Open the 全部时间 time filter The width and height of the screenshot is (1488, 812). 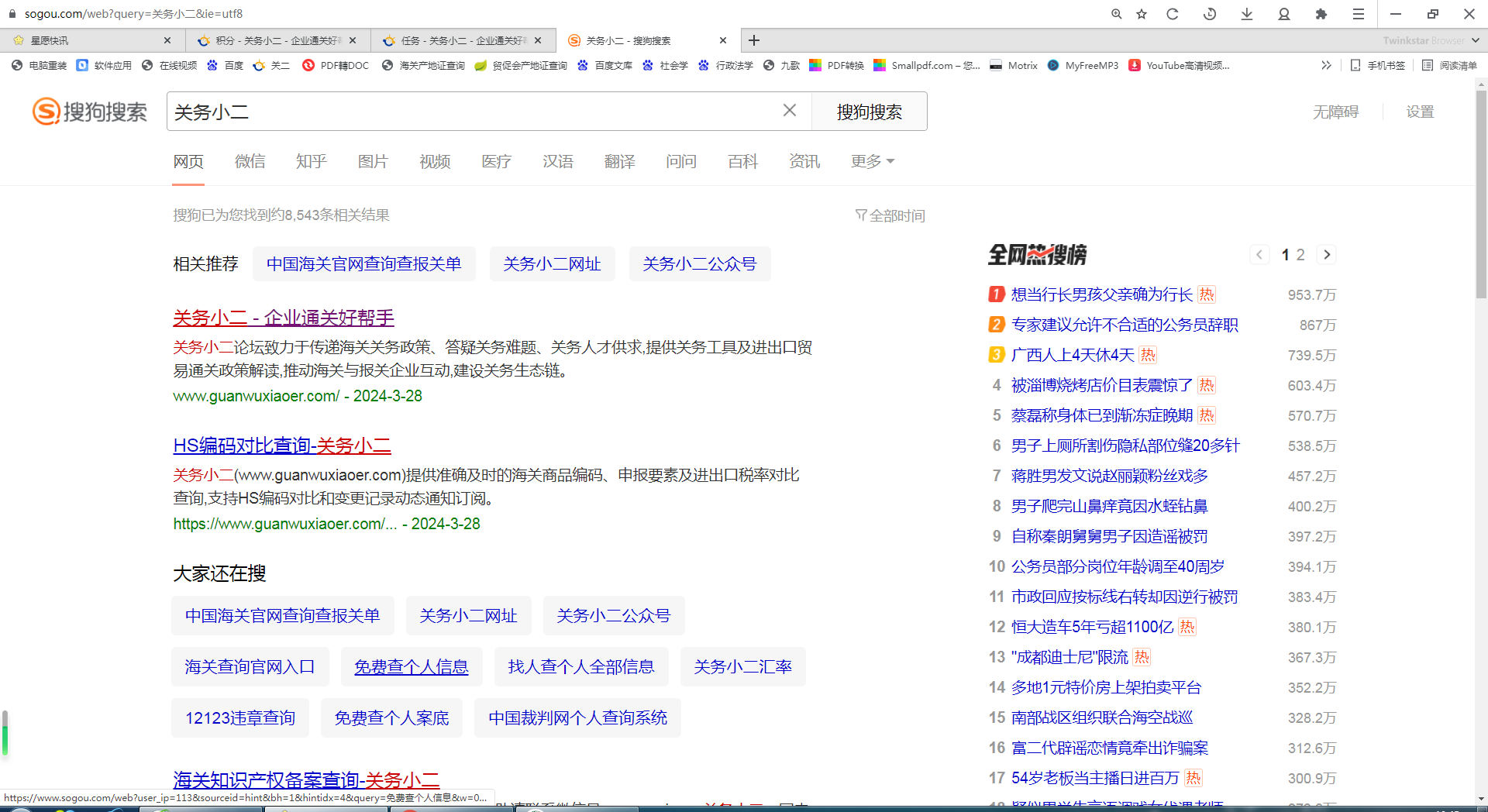click(890, 215)
